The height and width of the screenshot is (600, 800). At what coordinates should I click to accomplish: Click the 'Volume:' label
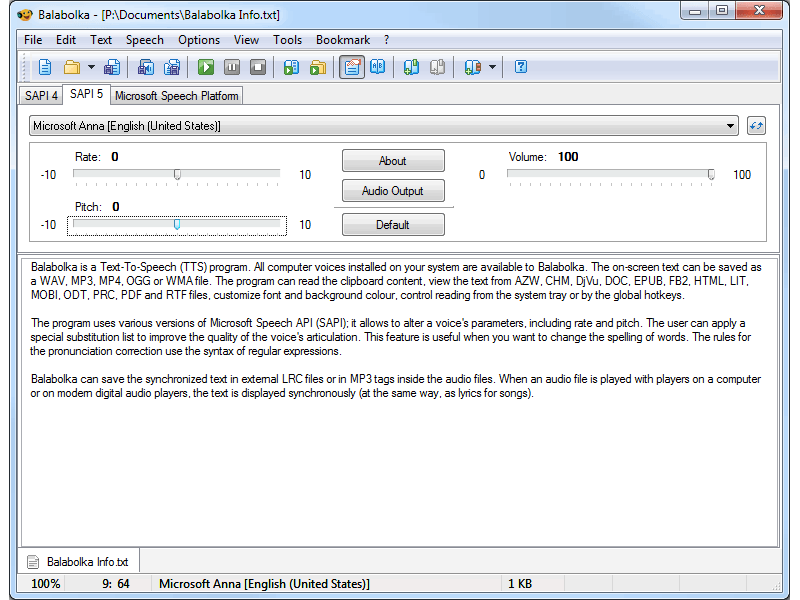pos(528,157)
